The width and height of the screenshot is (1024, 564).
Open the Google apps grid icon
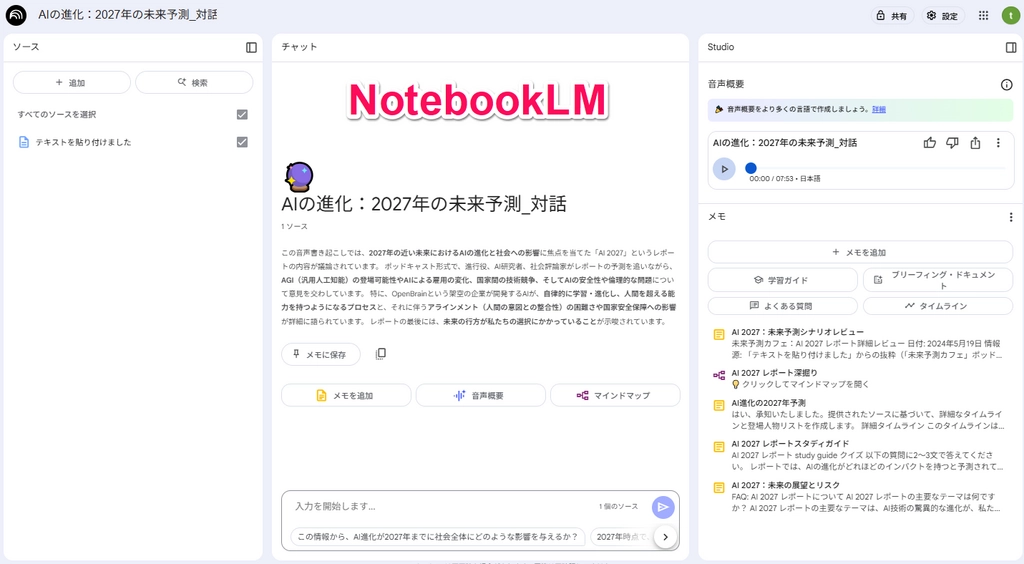click(x=983, y=16)
